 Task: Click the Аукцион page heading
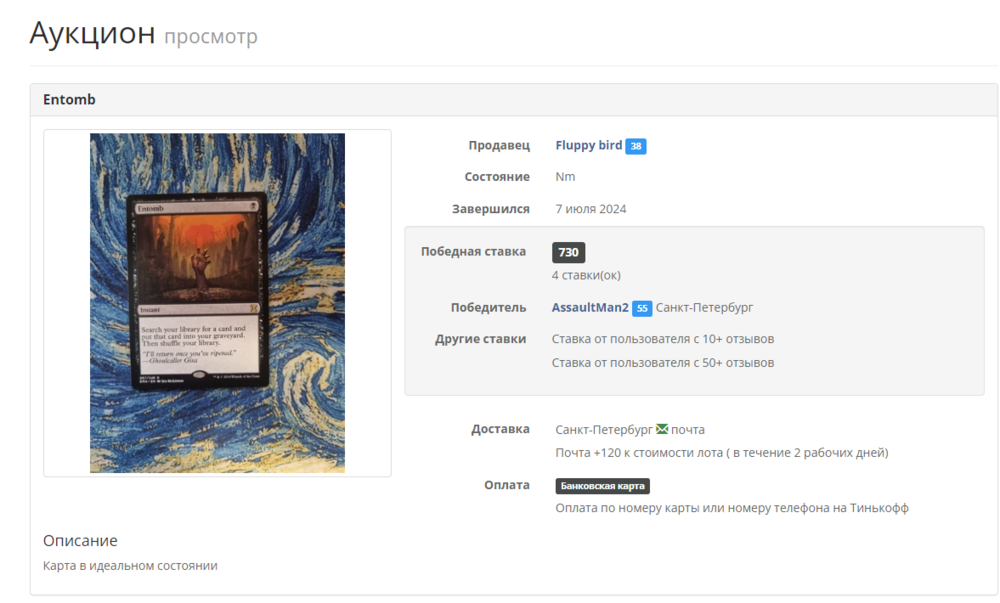point(92,33)
